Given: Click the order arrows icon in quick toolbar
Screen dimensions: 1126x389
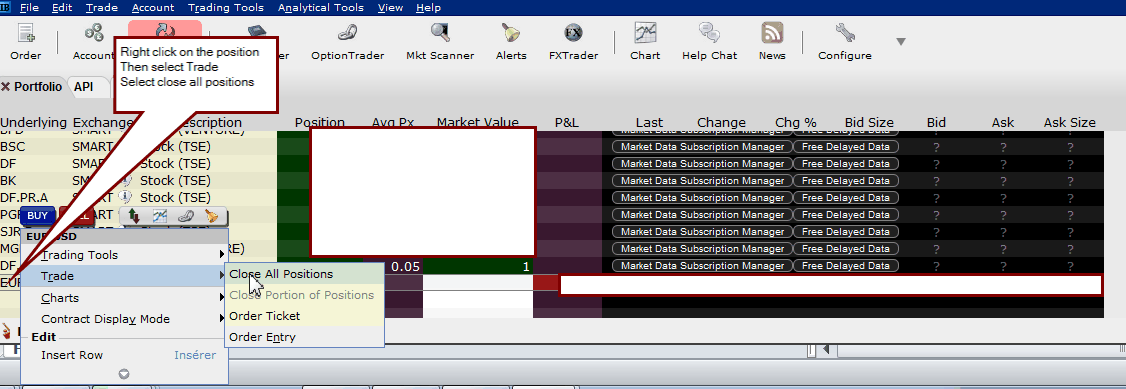Looking at the screenshot, I should (x=134, y=215).
